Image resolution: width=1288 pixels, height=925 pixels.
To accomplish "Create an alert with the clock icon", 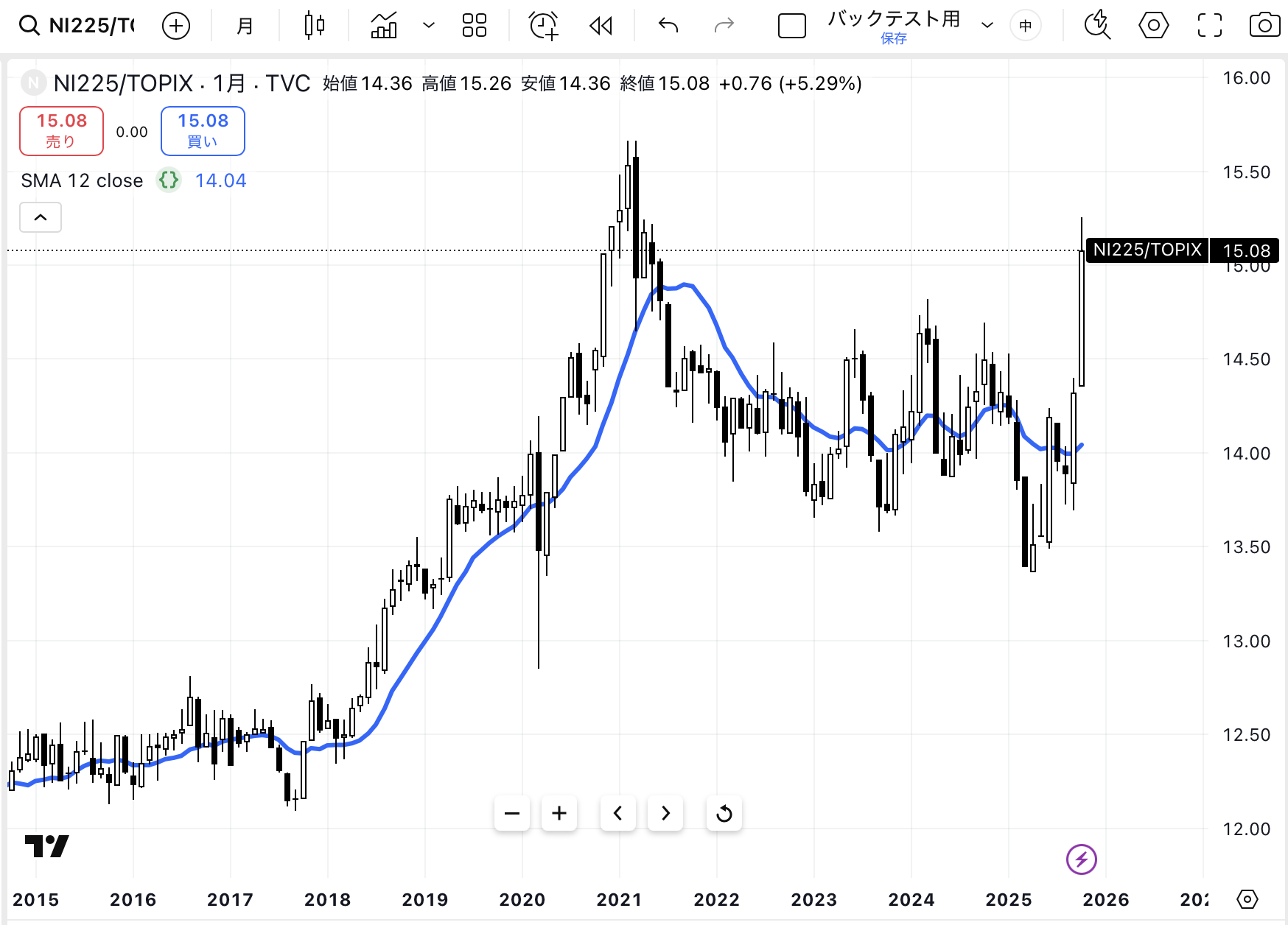I will pyautogui.click(x=544, y=26).
